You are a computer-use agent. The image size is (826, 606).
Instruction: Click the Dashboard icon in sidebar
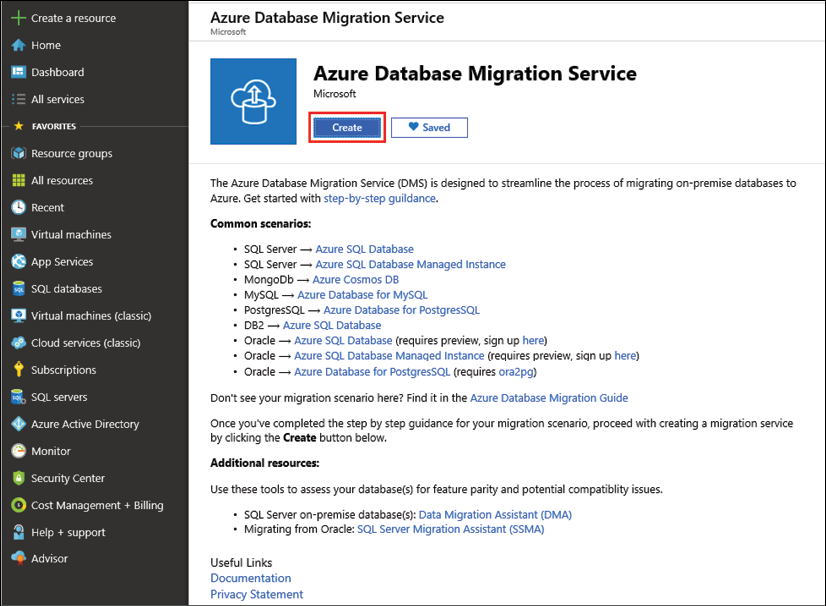[18, 72]
